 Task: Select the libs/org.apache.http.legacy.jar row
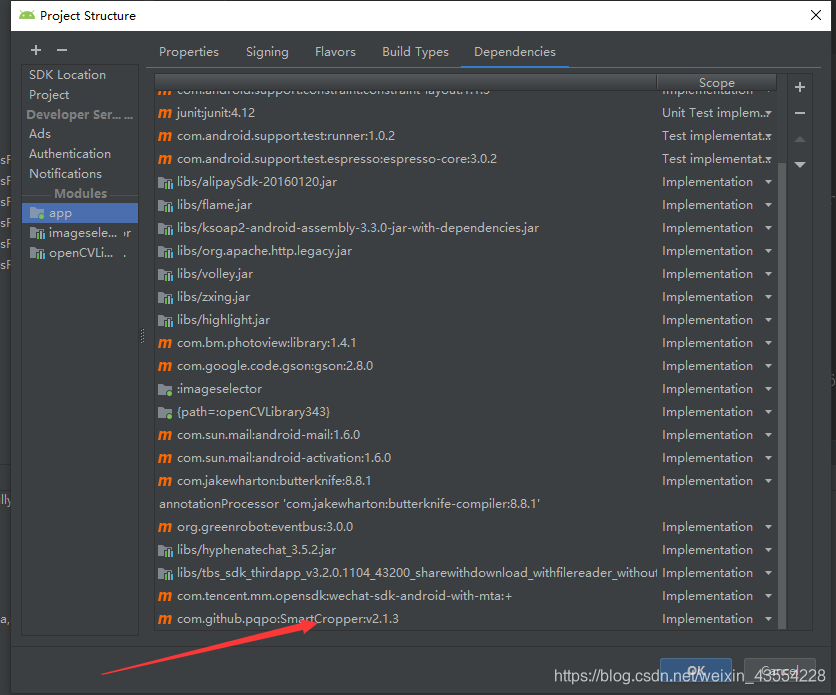[466, 251]
